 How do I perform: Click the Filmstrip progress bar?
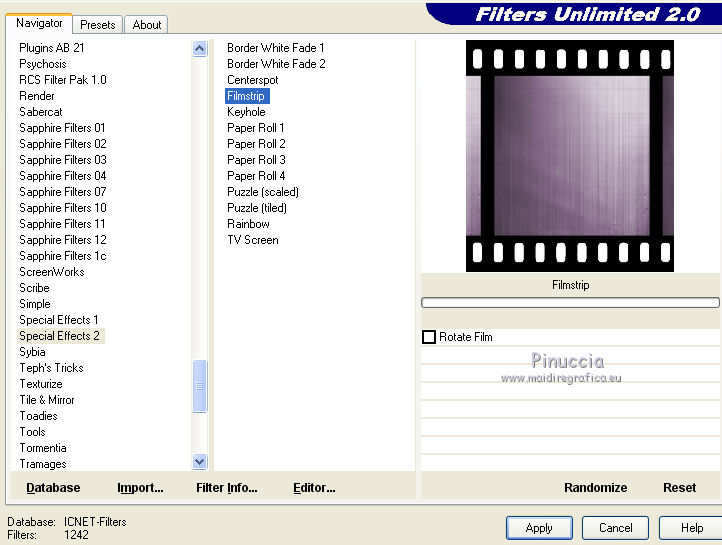tap(570, 302)
